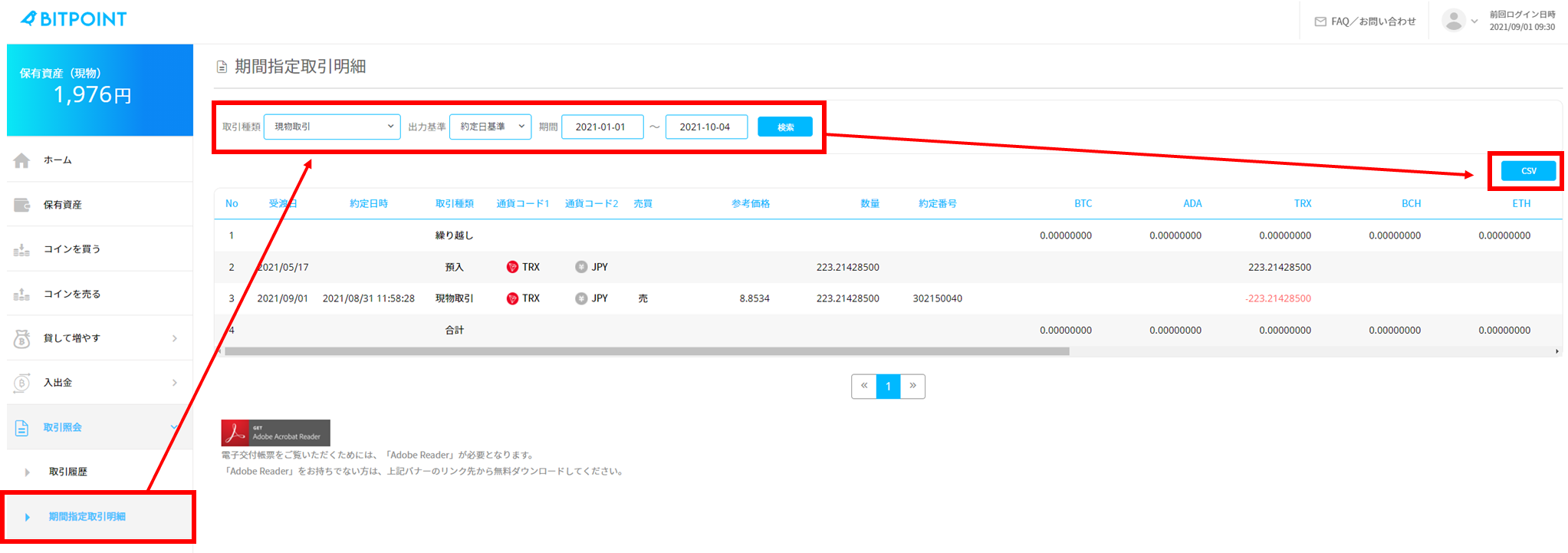Select page 1 in pagination
Screen dimensions: 1568x553
click(x=889, y=386)
